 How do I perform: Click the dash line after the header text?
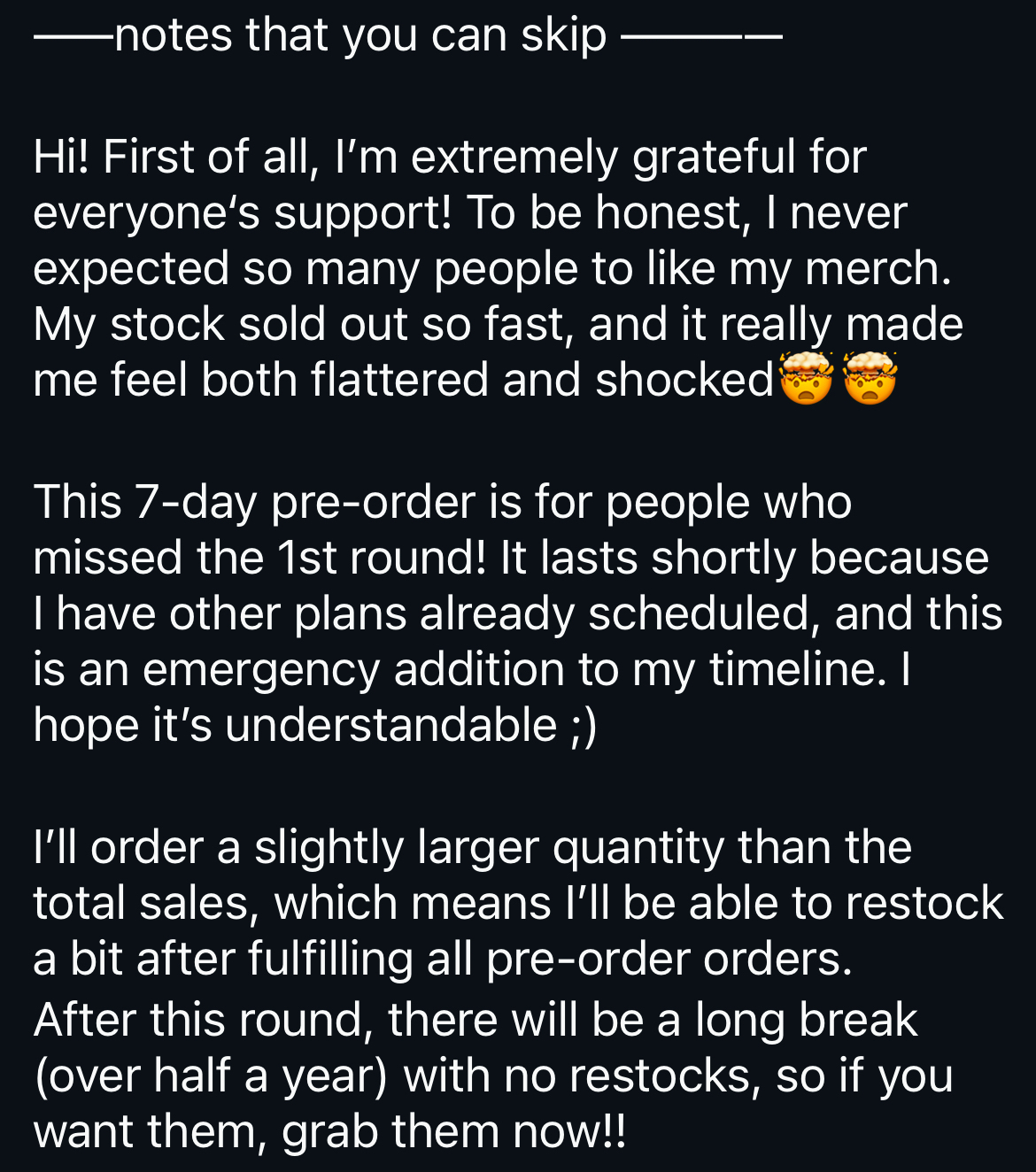point(701,37)
